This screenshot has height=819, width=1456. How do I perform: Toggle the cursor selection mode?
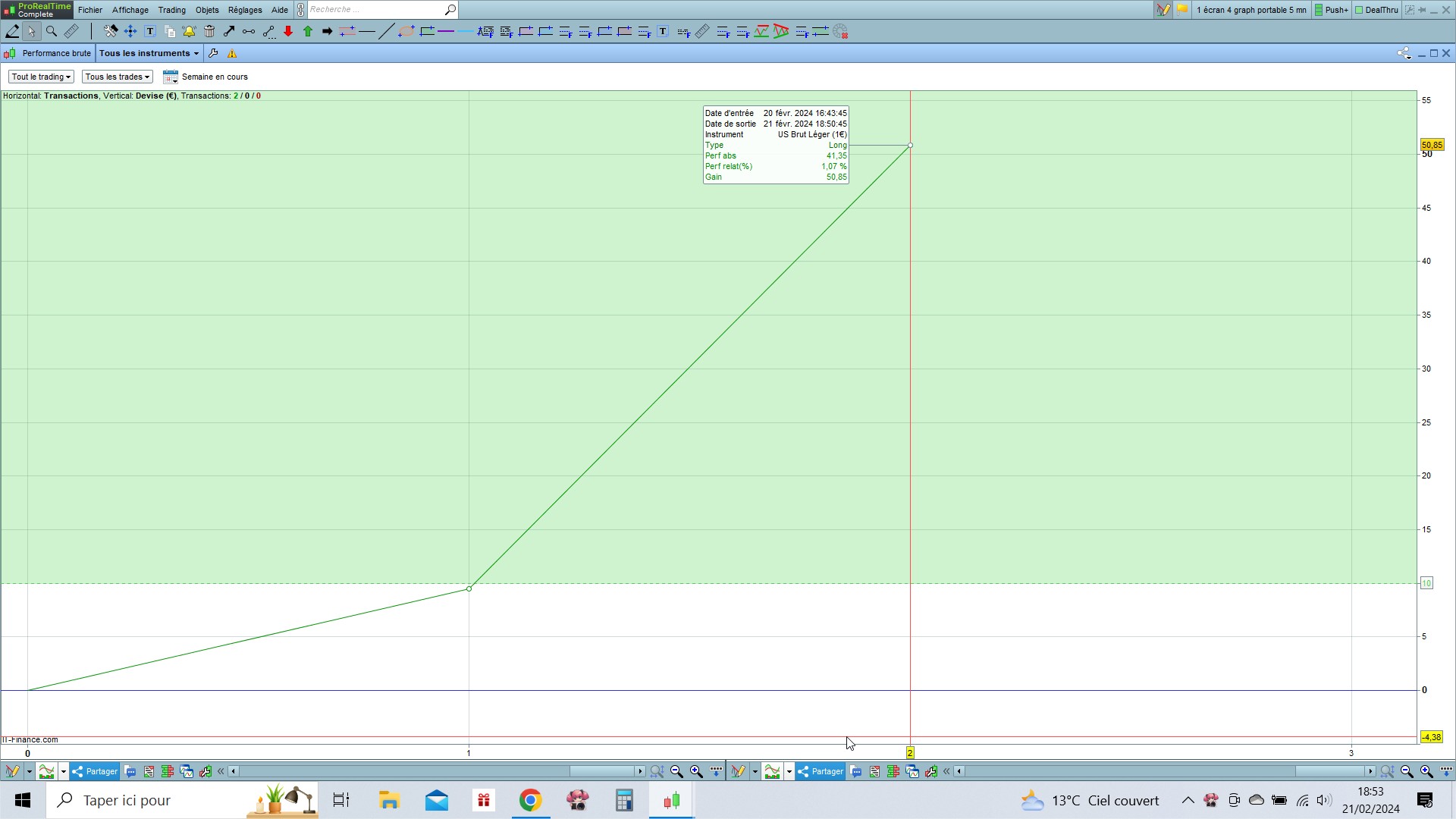31,31
